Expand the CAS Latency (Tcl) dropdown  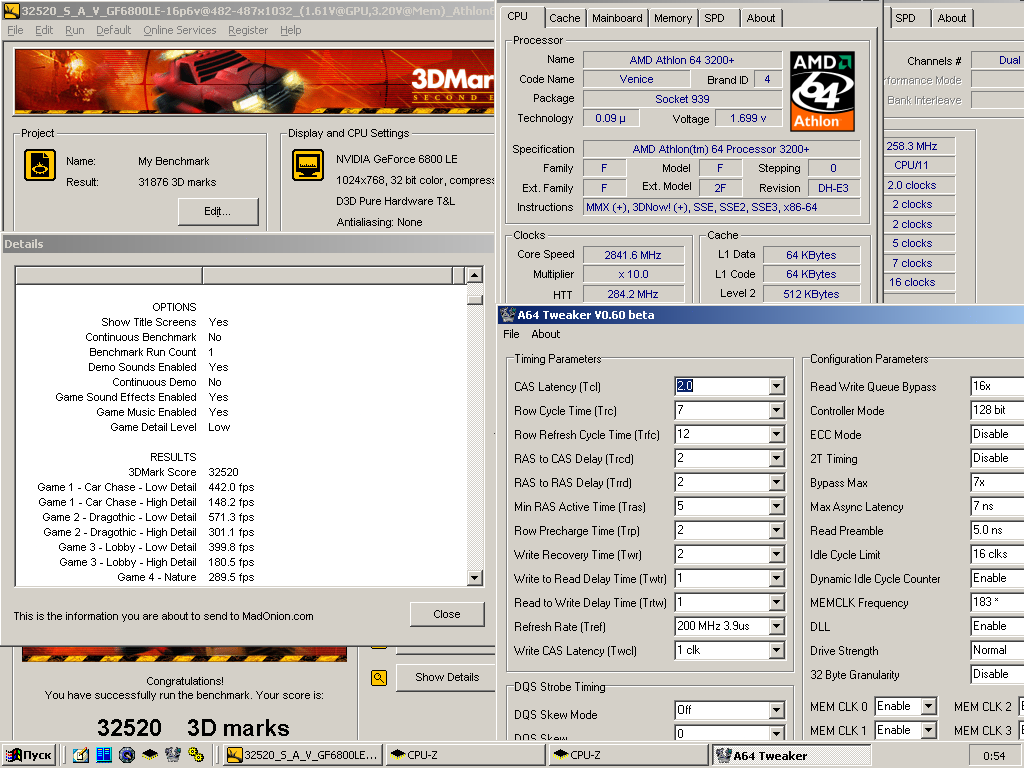tap(776, 387)
